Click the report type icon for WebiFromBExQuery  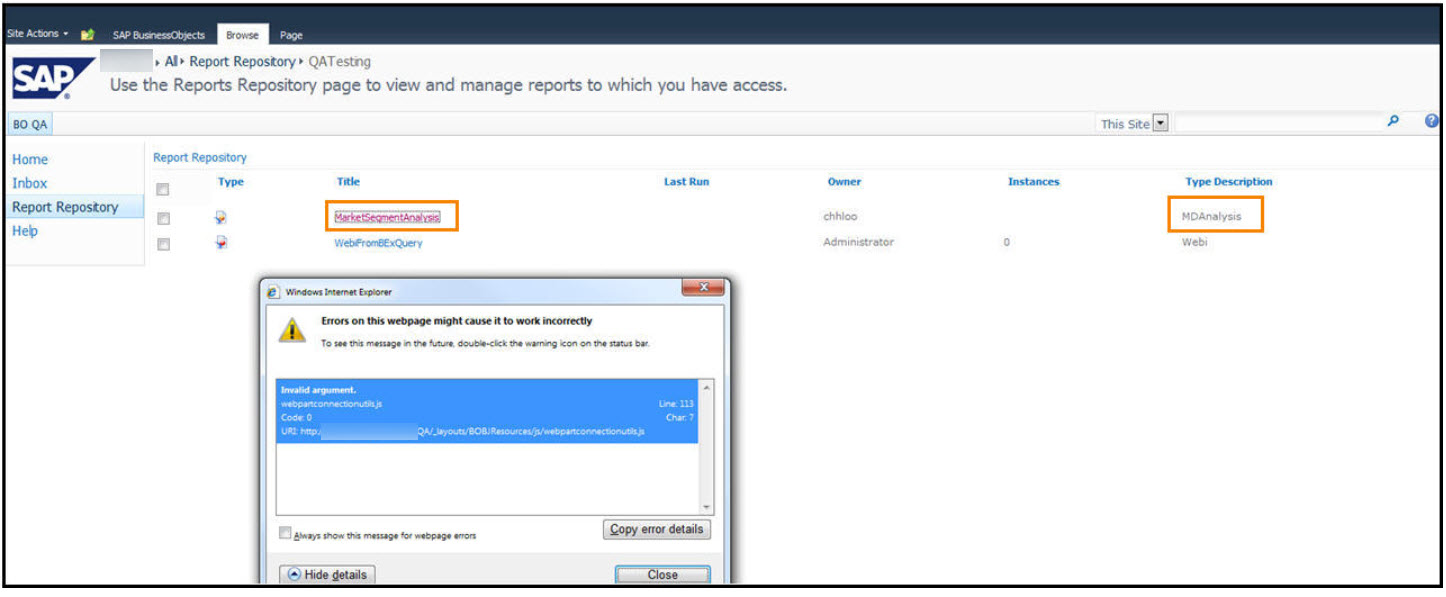click(222, 242)
